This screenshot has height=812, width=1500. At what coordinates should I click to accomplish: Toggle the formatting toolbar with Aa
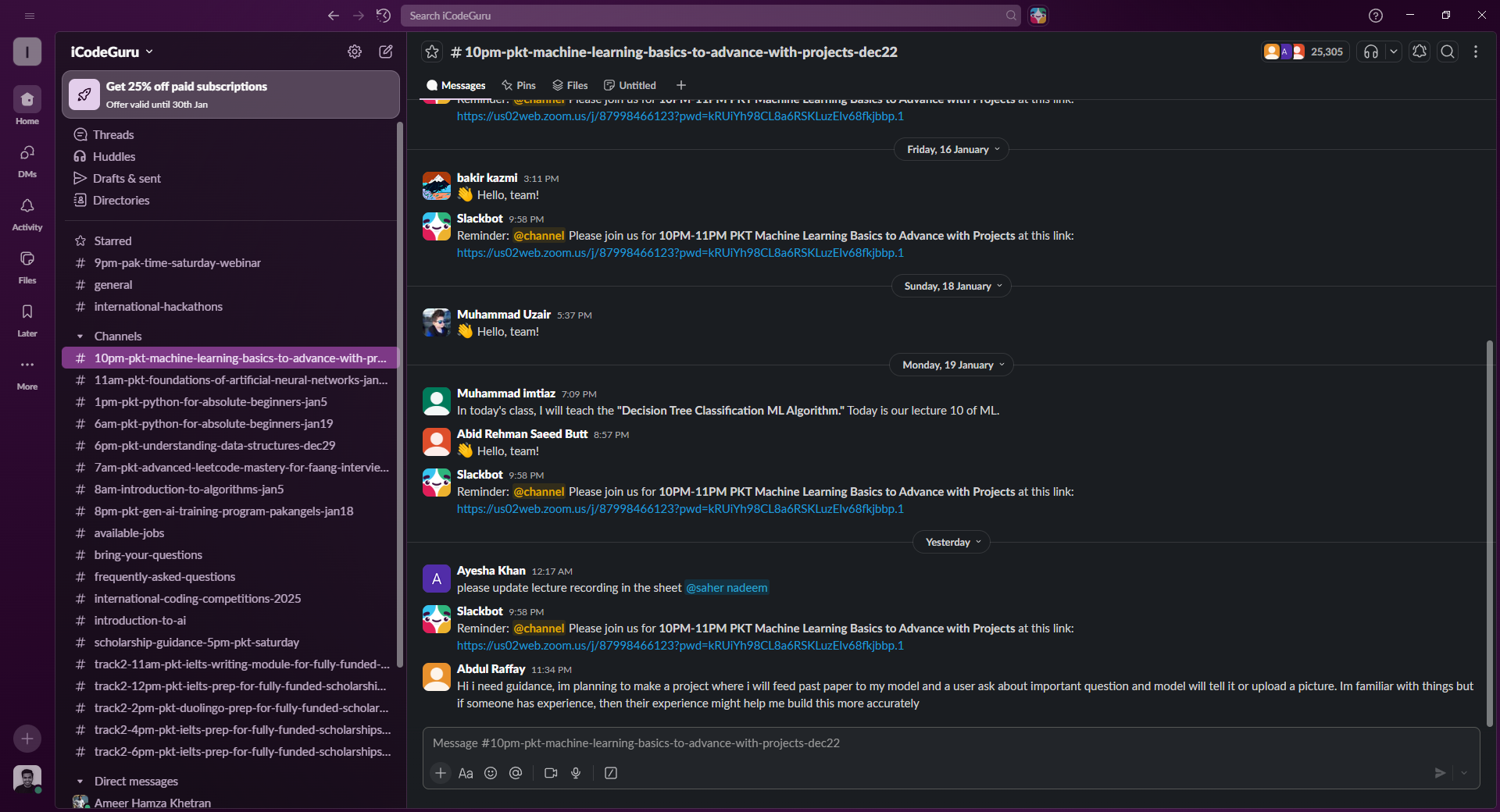[466, 773]
